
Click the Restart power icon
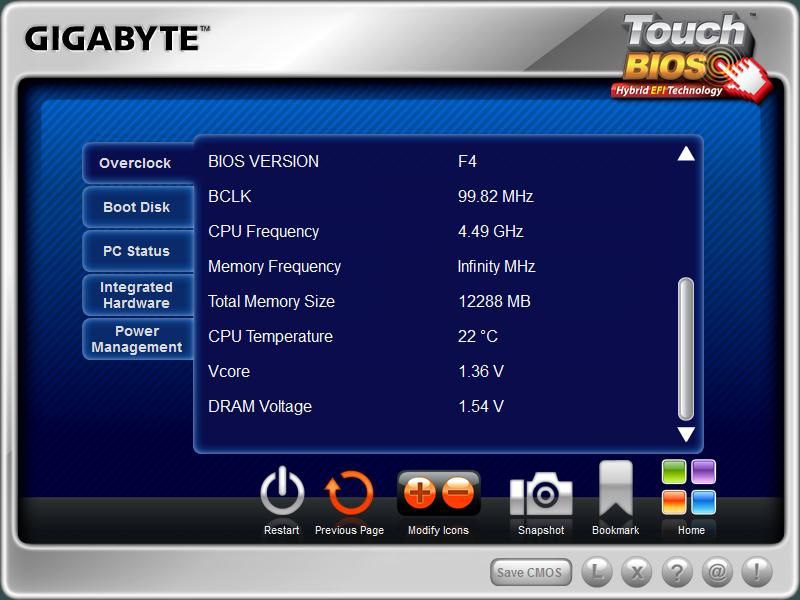pos(282,492)
